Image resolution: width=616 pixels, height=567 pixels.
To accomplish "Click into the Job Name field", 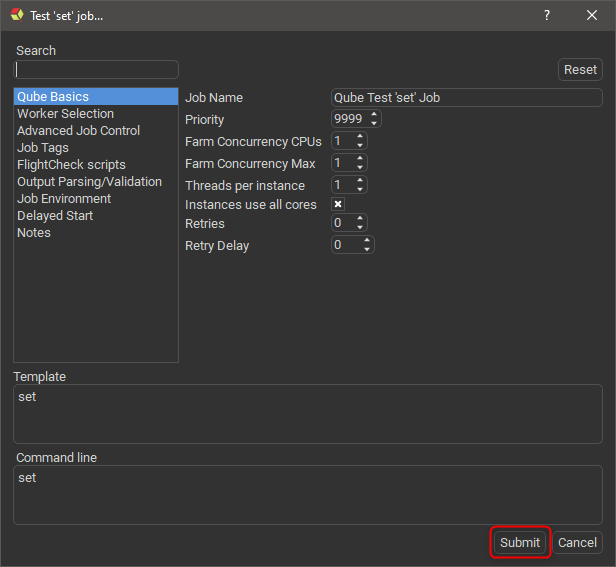I will 466,98.
